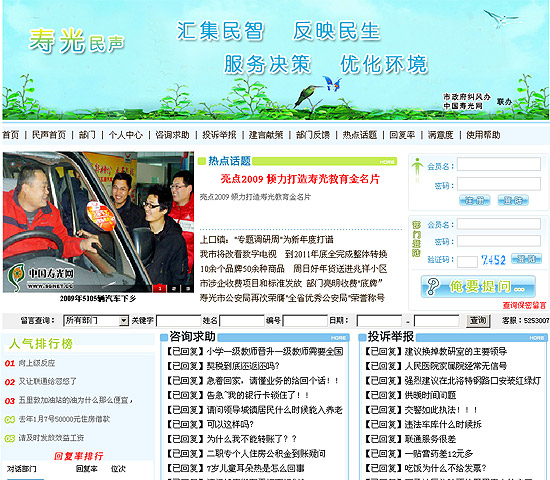The height and width of the screenshot is (480, 550).
Task: Open 建言献策 navigation item
Action: [266, 135]
